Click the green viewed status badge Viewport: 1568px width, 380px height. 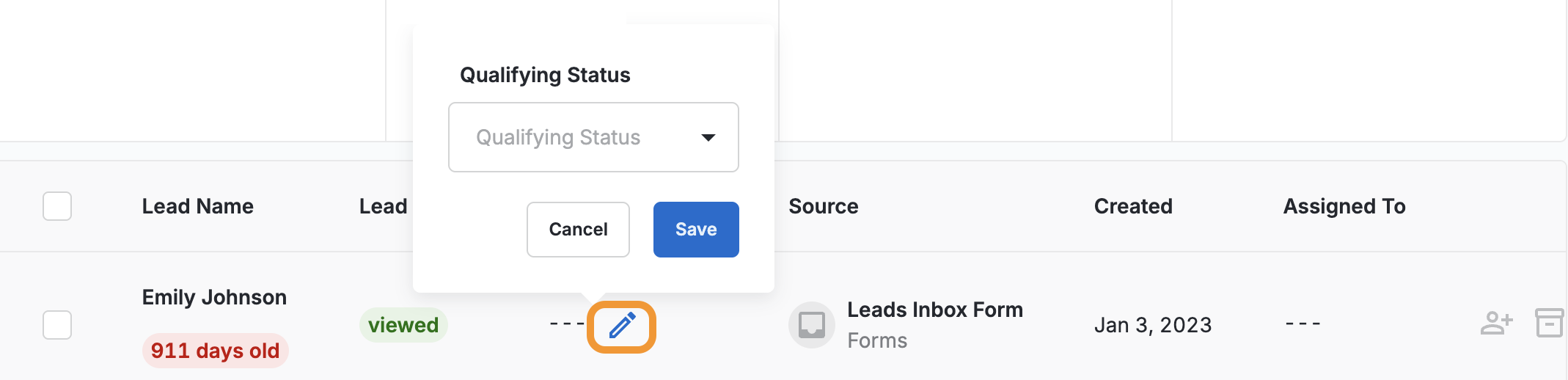(x=403, y=325)
